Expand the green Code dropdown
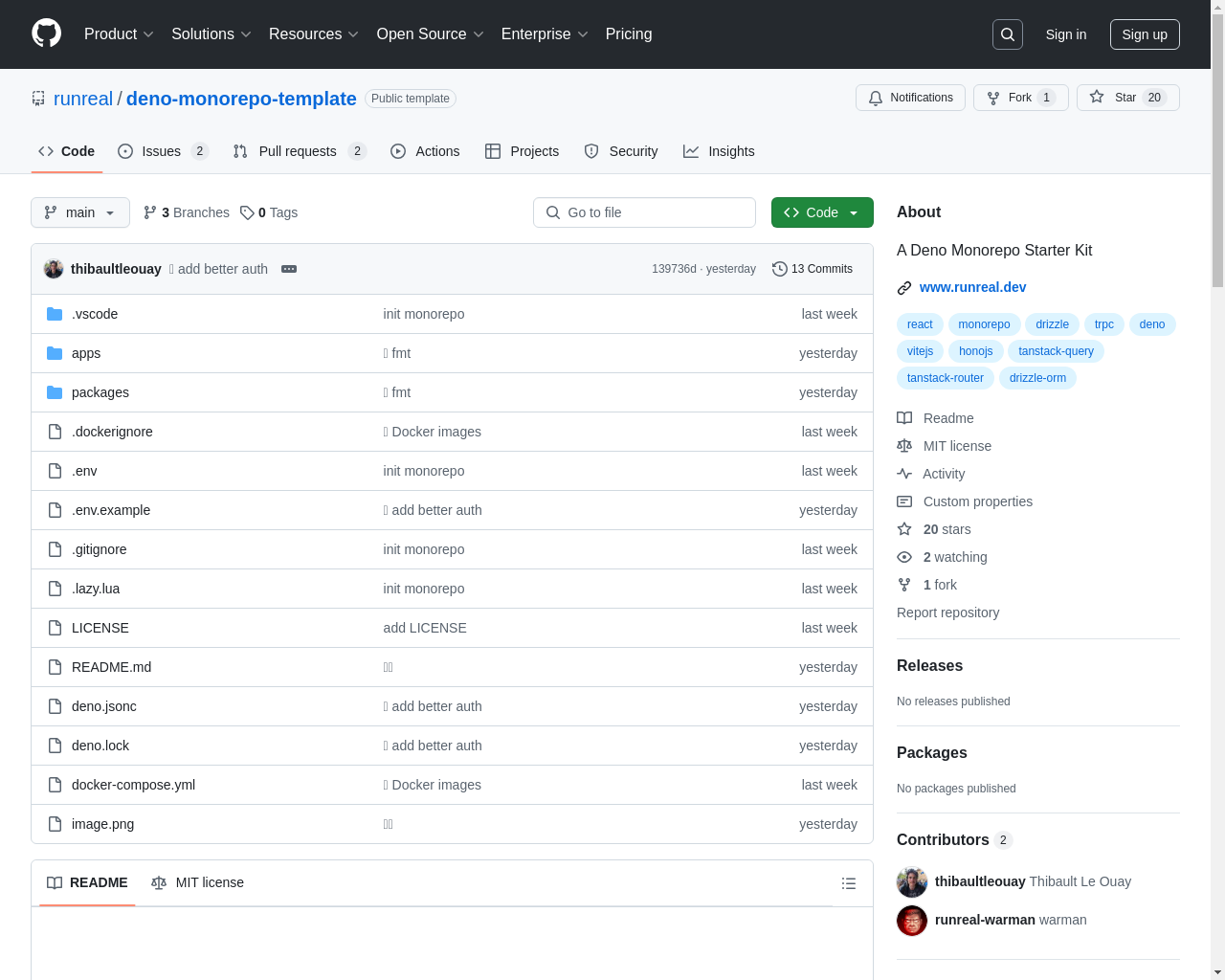Image resolution: width=1225 pixels, height=980 pixels. 822,212
